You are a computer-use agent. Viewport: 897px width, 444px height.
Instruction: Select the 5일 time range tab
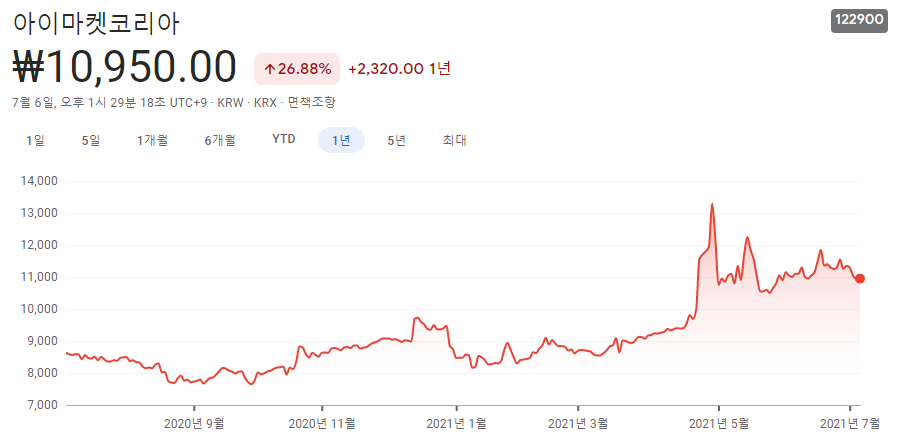click(91, 140)
